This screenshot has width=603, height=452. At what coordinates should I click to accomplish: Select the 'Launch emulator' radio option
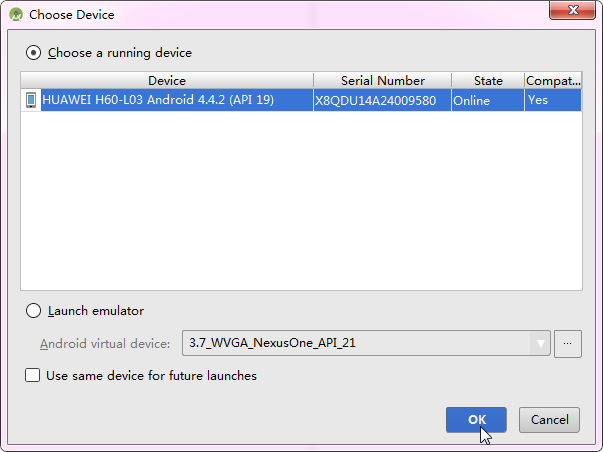tap(34, 311)
